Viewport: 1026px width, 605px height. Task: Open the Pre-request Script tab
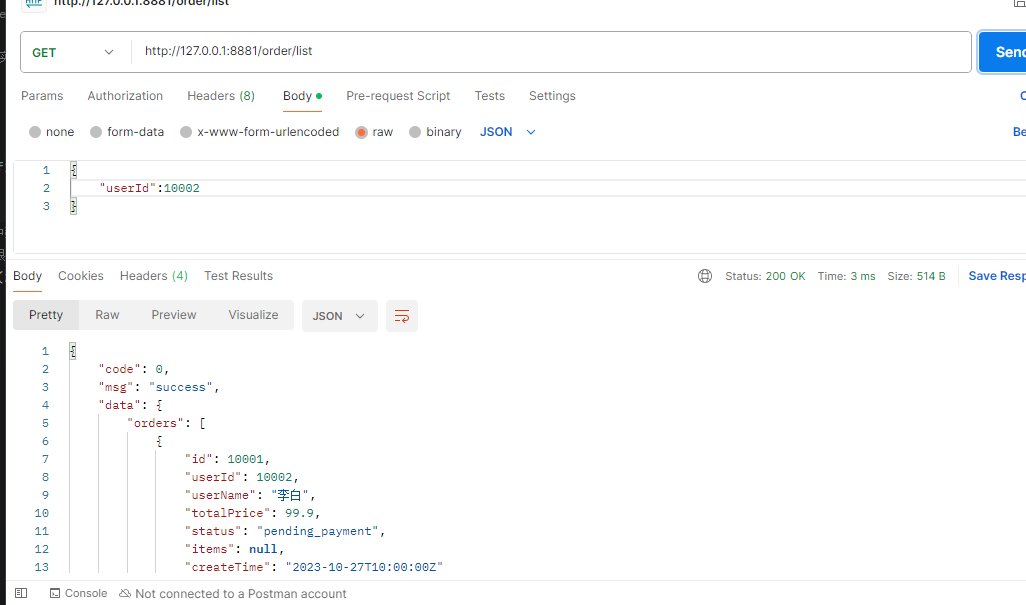[x=398, y=96]
